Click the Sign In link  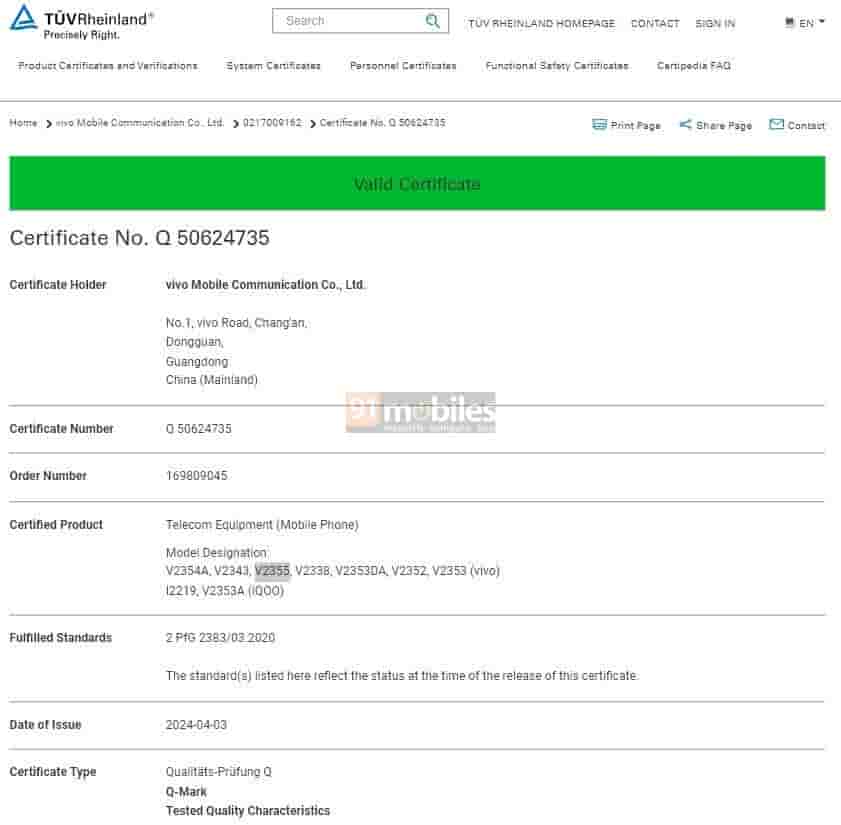click(x=715, y=23)
